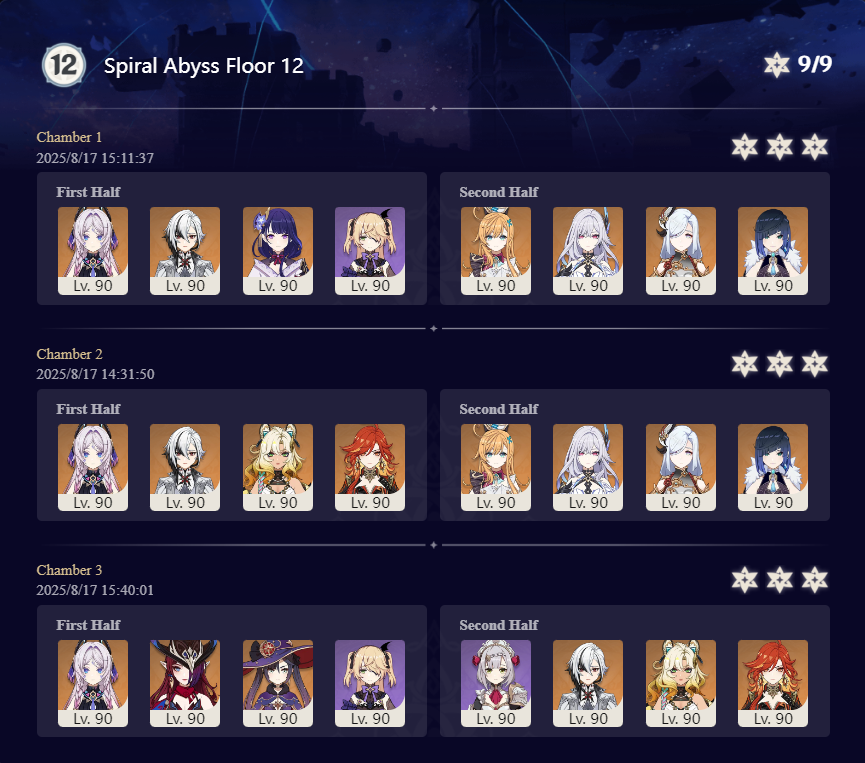Select dark blue-haired character in Chamber 1 Second Half

click(773, 250)
